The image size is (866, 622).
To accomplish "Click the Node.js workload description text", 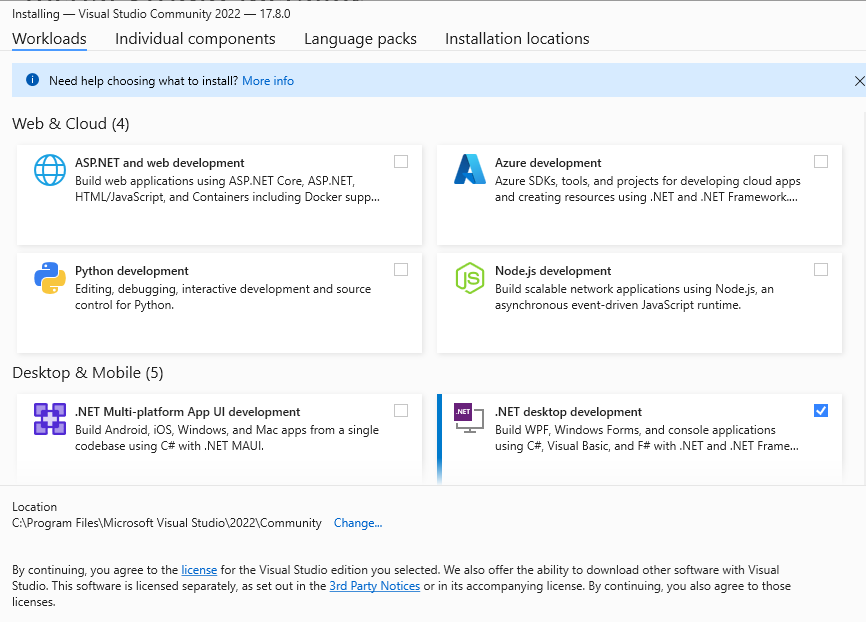I will click(634, 297).
